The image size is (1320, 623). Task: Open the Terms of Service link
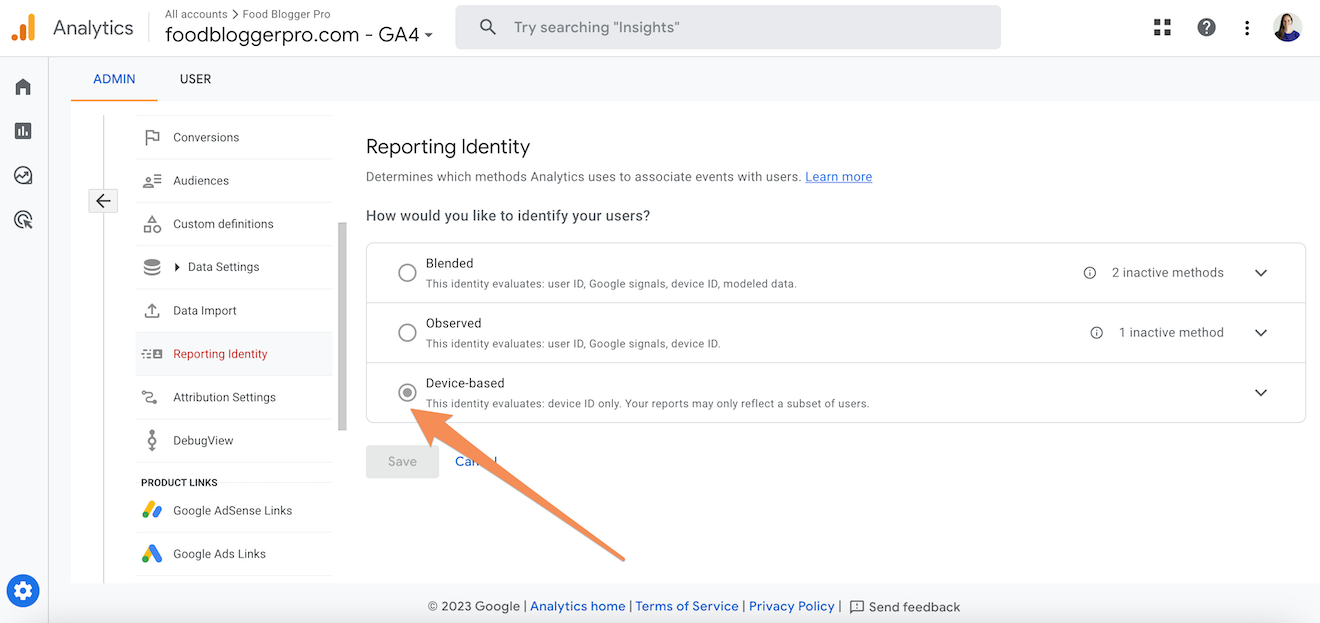point(687,606)
